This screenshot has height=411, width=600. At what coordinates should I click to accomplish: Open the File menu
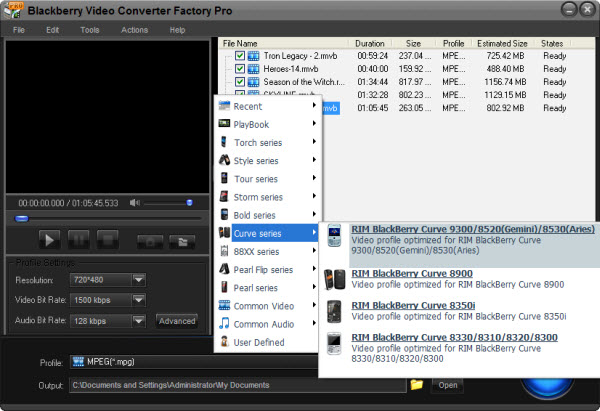19,30
